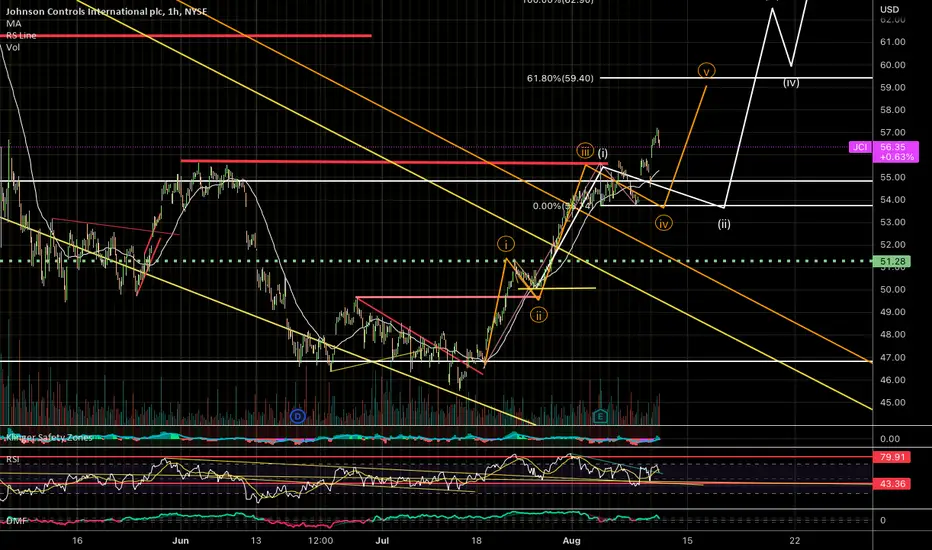The height and width of the screenshot is (550, 932).
Task: Click the white '(i)' wave label
Action: (602, 153)
